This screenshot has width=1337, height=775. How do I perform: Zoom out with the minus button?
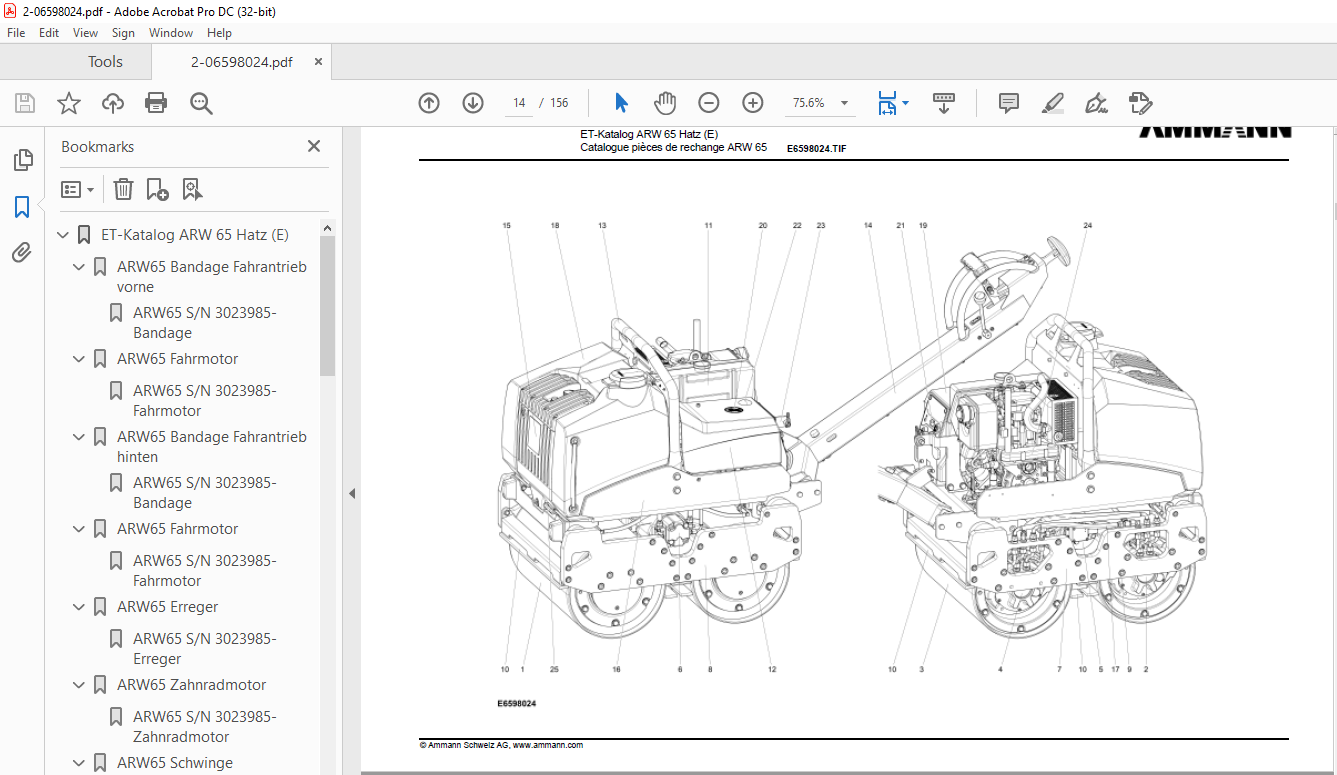coord(709,103)
